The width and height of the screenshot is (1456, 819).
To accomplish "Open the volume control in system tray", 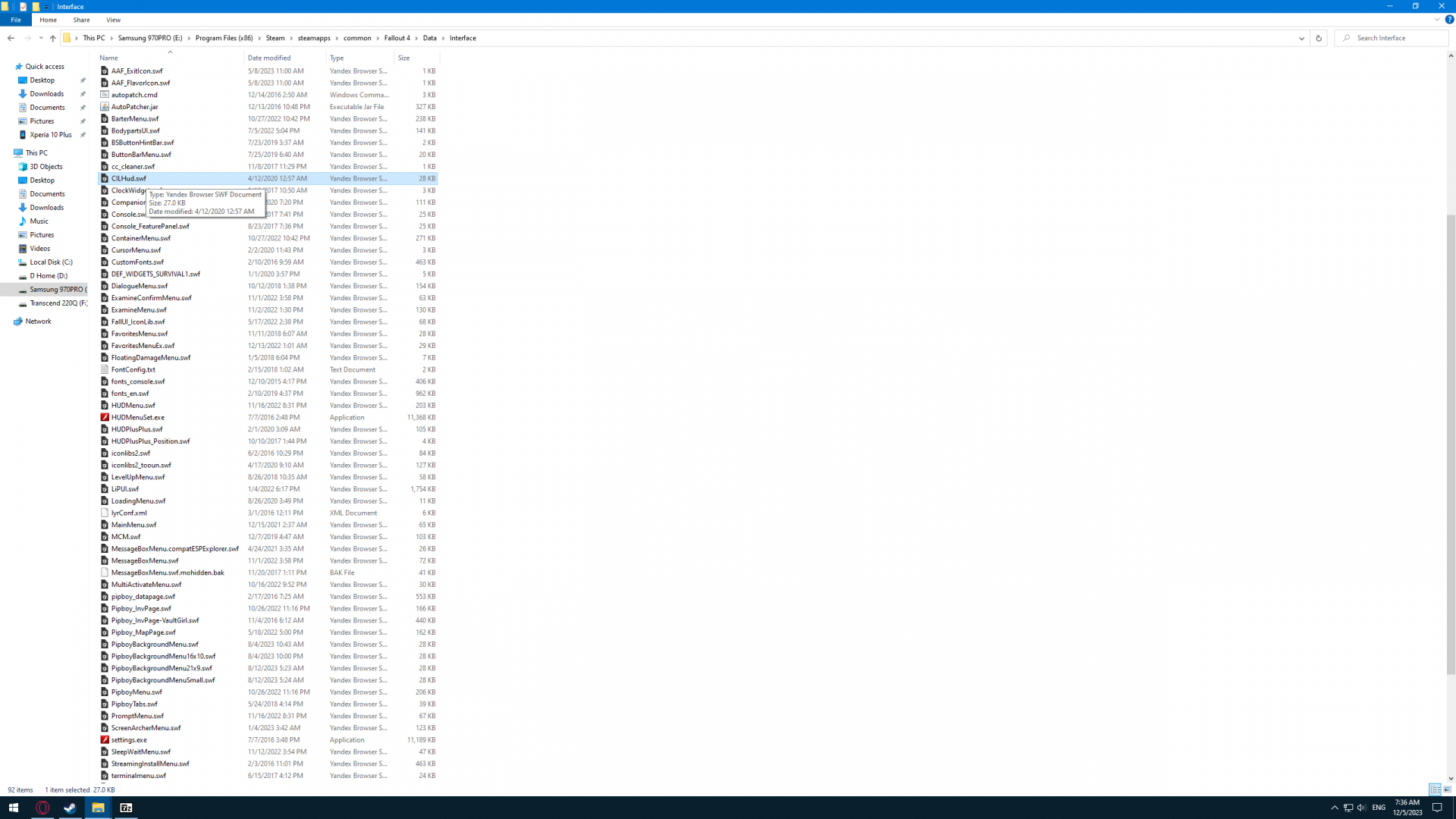I will point(1361,808).
